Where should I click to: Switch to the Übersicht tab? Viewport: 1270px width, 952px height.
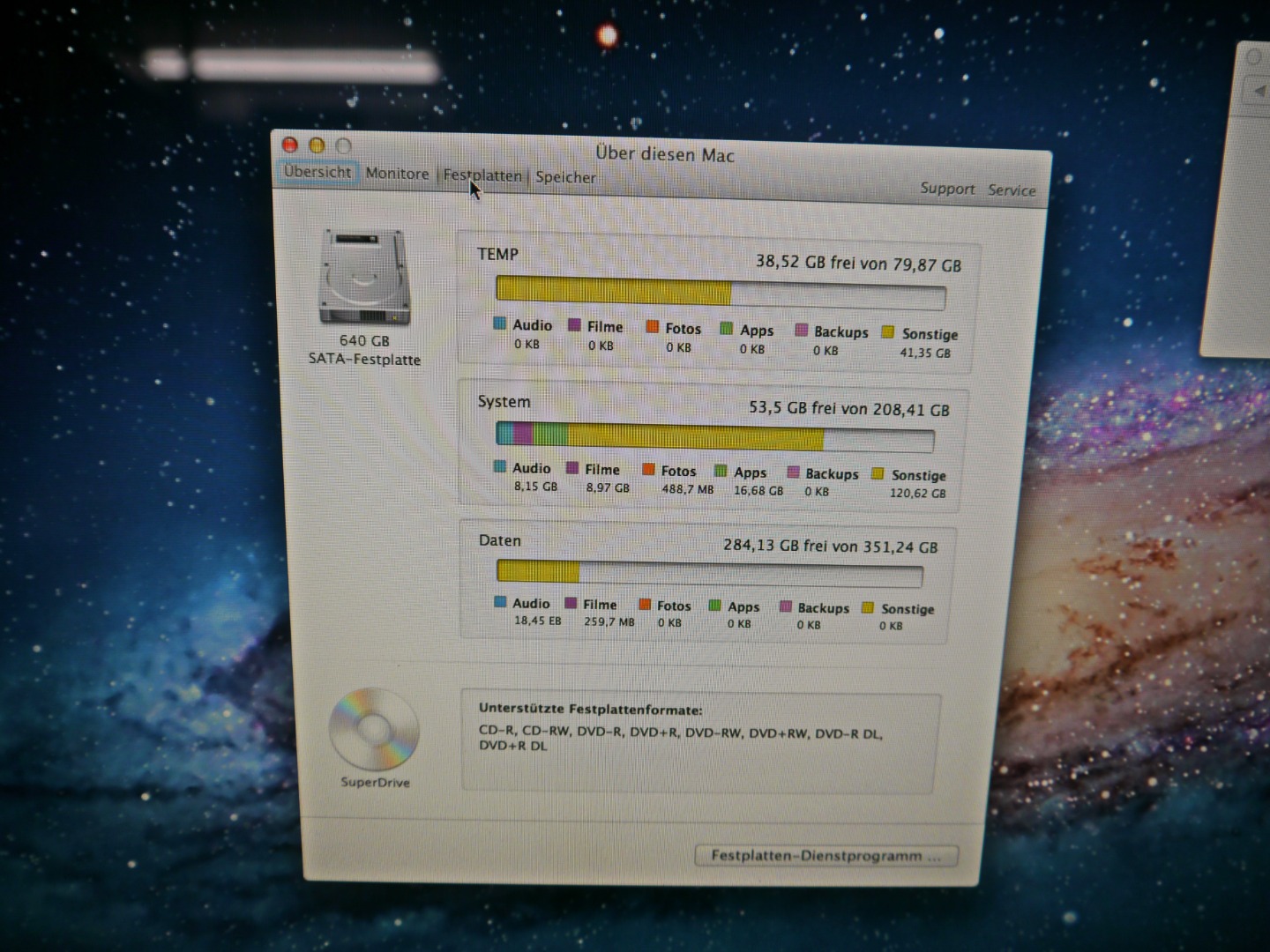tap(317, 172)
